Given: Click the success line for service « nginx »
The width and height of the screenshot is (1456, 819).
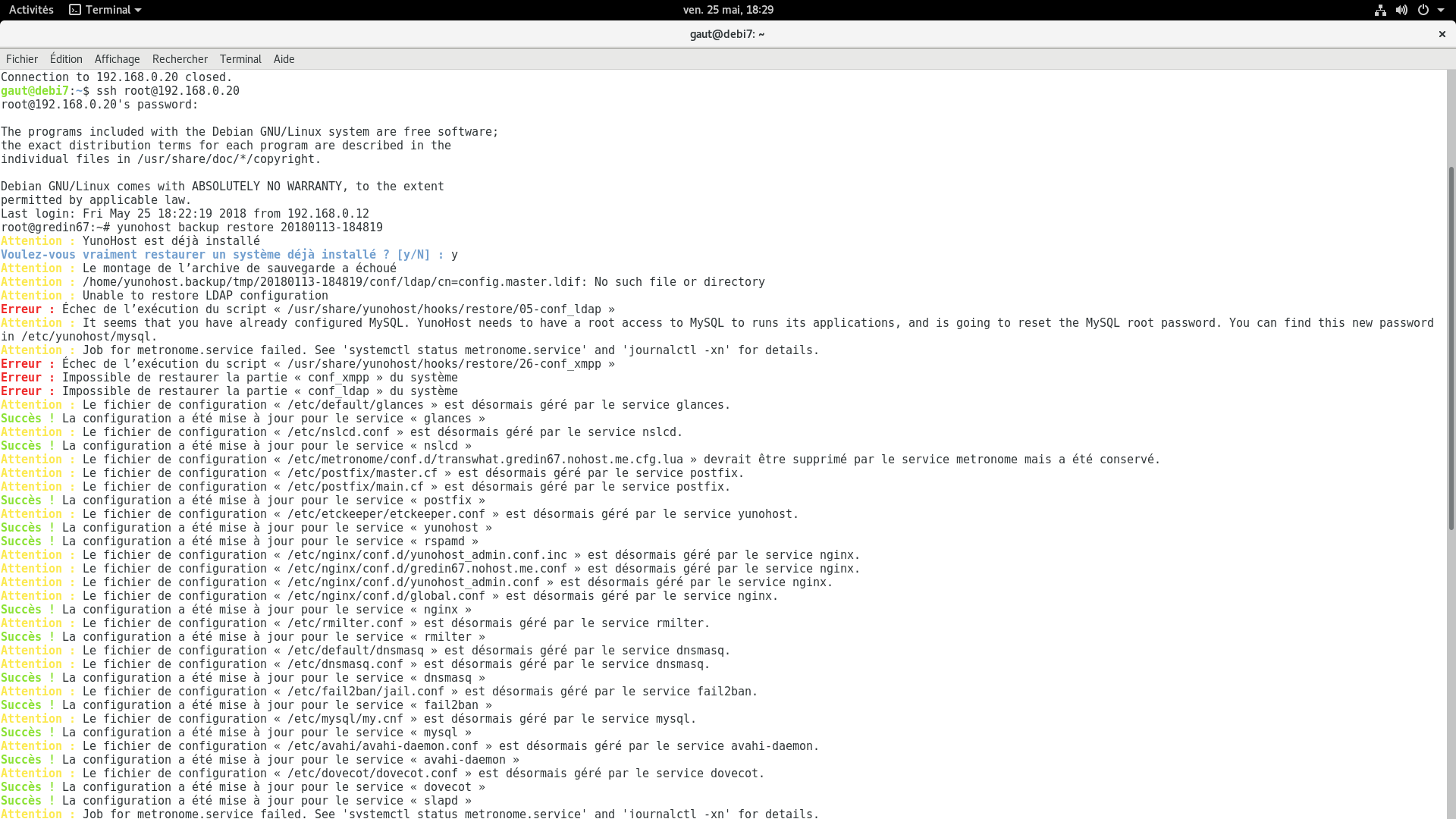Looking at the screenshot, I should pos(236,610).
